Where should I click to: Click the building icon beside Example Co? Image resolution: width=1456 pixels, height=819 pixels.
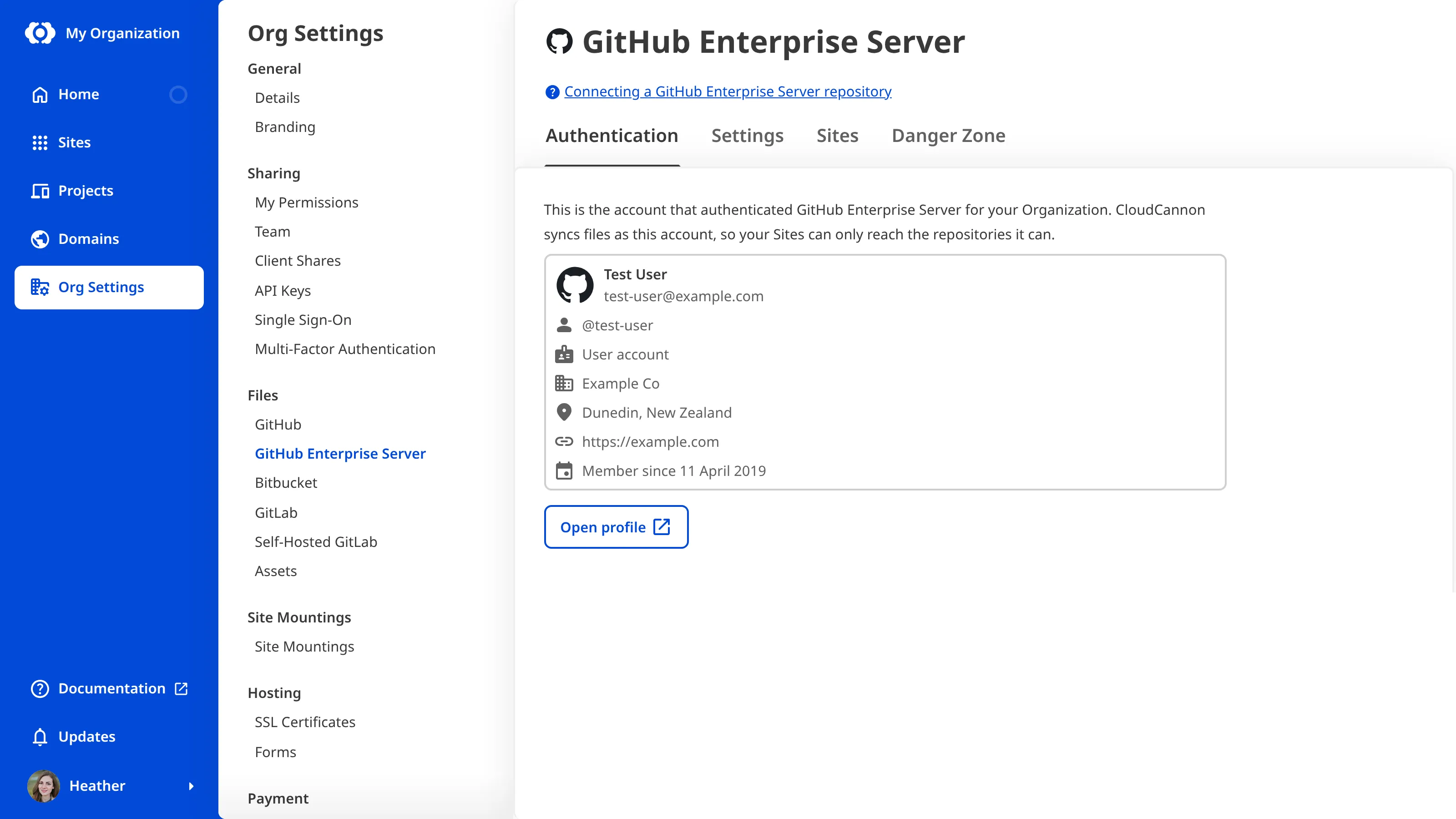(564, 383)
